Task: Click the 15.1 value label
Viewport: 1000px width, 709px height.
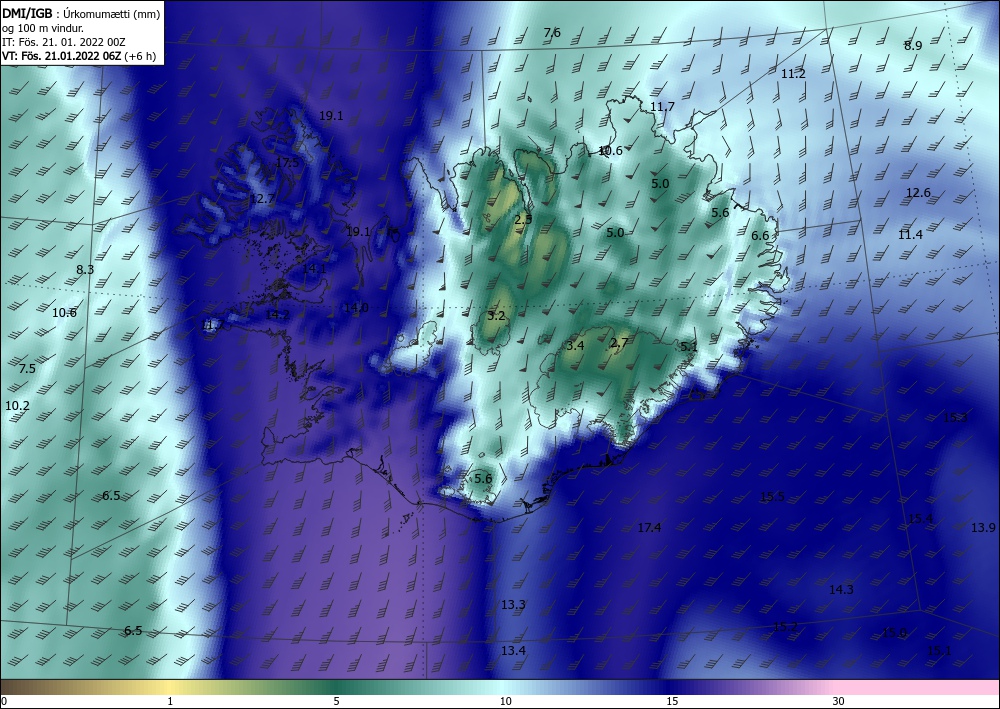Action: tap(939, 650)
